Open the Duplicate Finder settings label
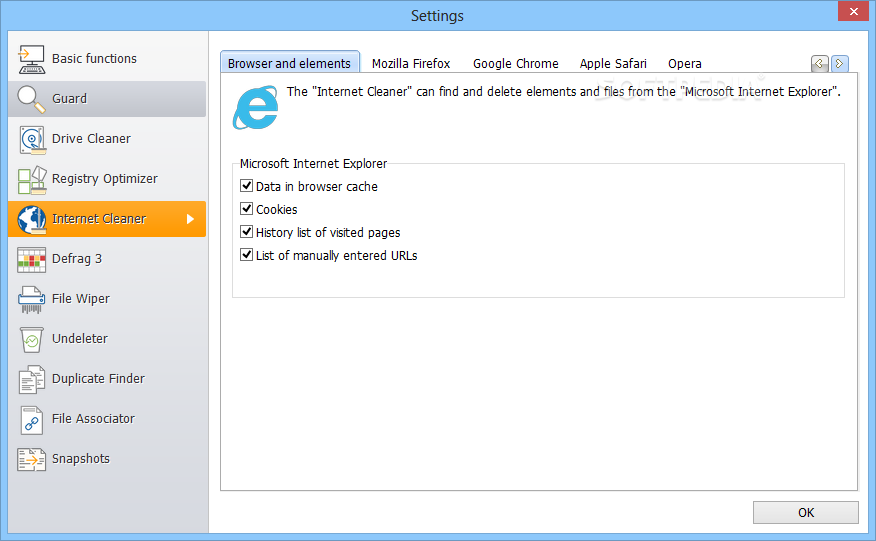876x541 pixels. point(98,379)
